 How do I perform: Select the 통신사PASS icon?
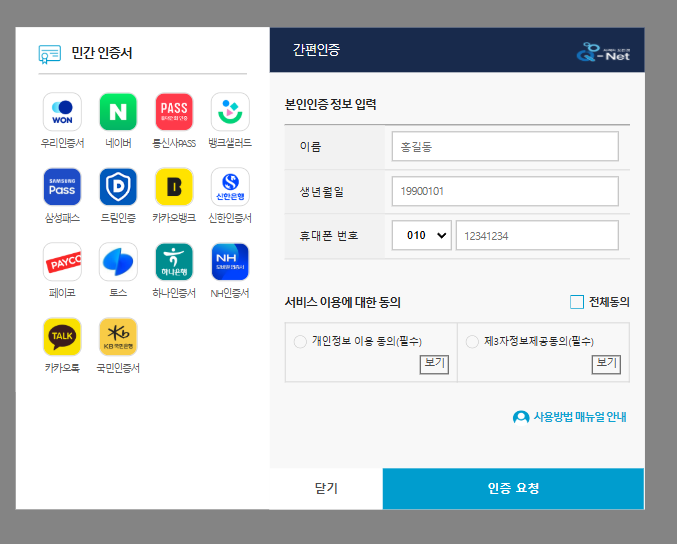click(174, 112)
